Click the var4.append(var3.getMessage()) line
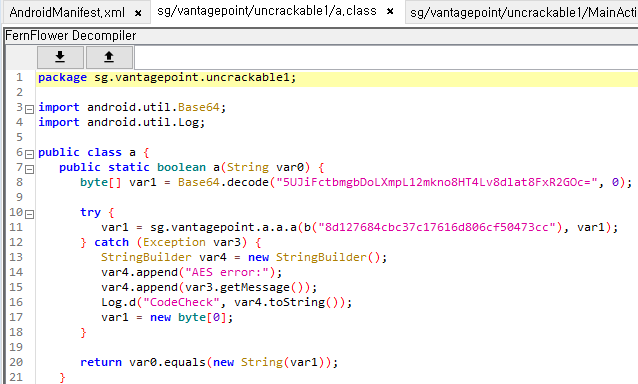Viewport: 638px width, 384px height. click(209, 287)
